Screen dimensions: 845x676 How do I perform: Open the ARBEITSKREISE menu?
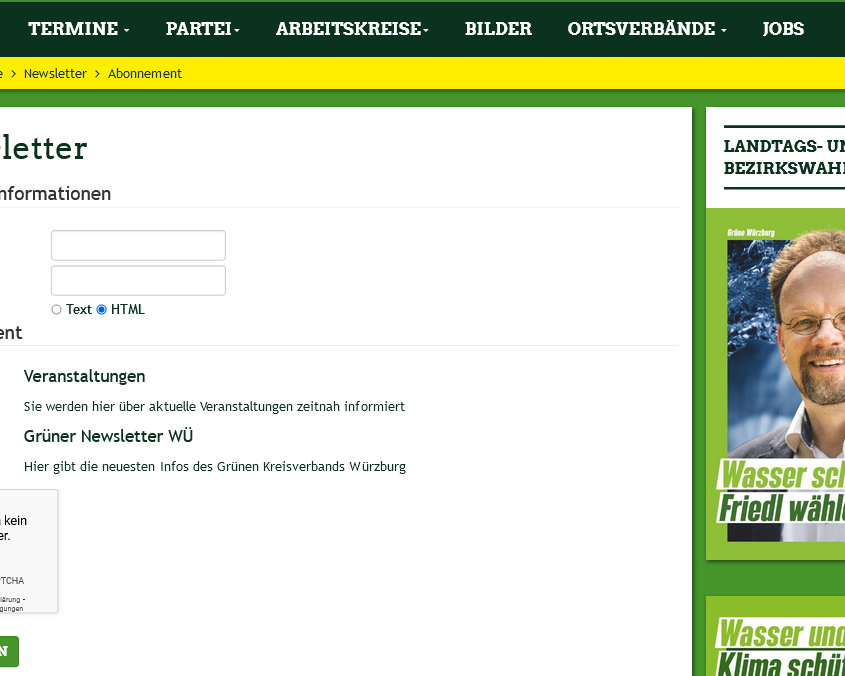(x=347, y=29)
